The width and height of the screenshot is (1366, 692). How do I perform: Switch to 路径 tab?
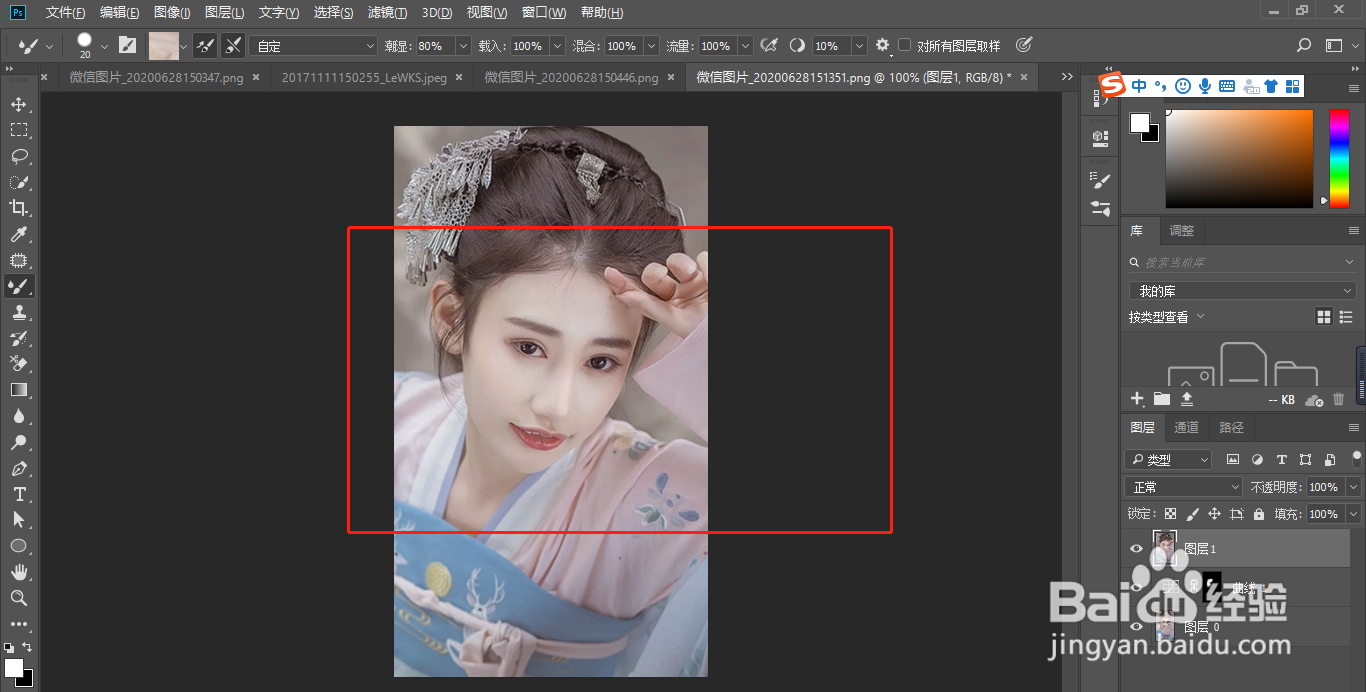point(1231,427)
